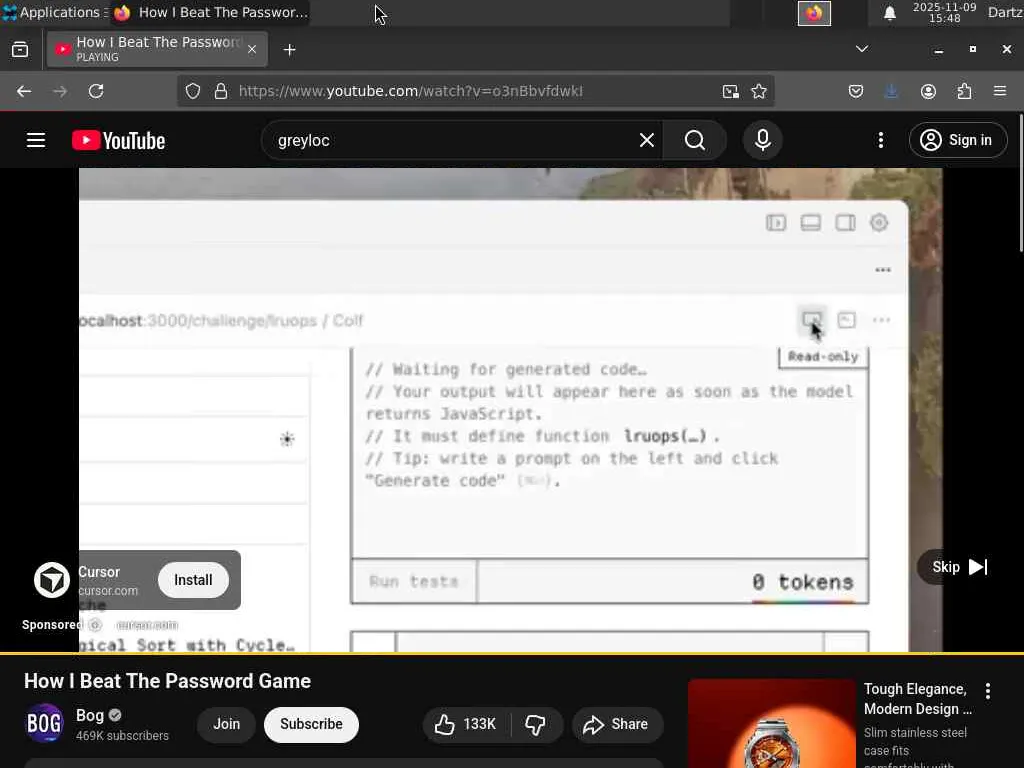
Task: Clear the greyloc search text
Action: click(x=647, y=140)
